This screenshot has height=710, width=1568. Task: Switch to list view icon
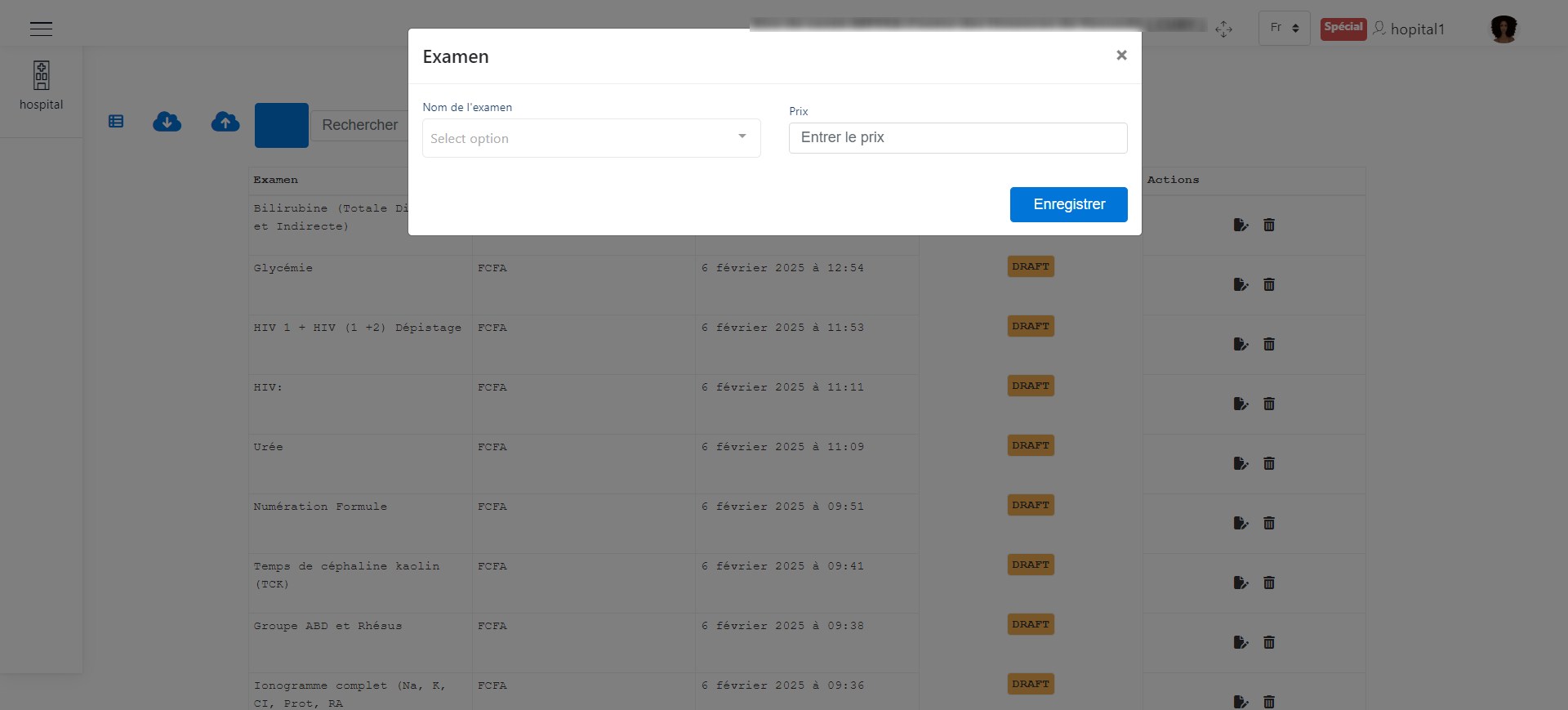[x=116, y=122]
